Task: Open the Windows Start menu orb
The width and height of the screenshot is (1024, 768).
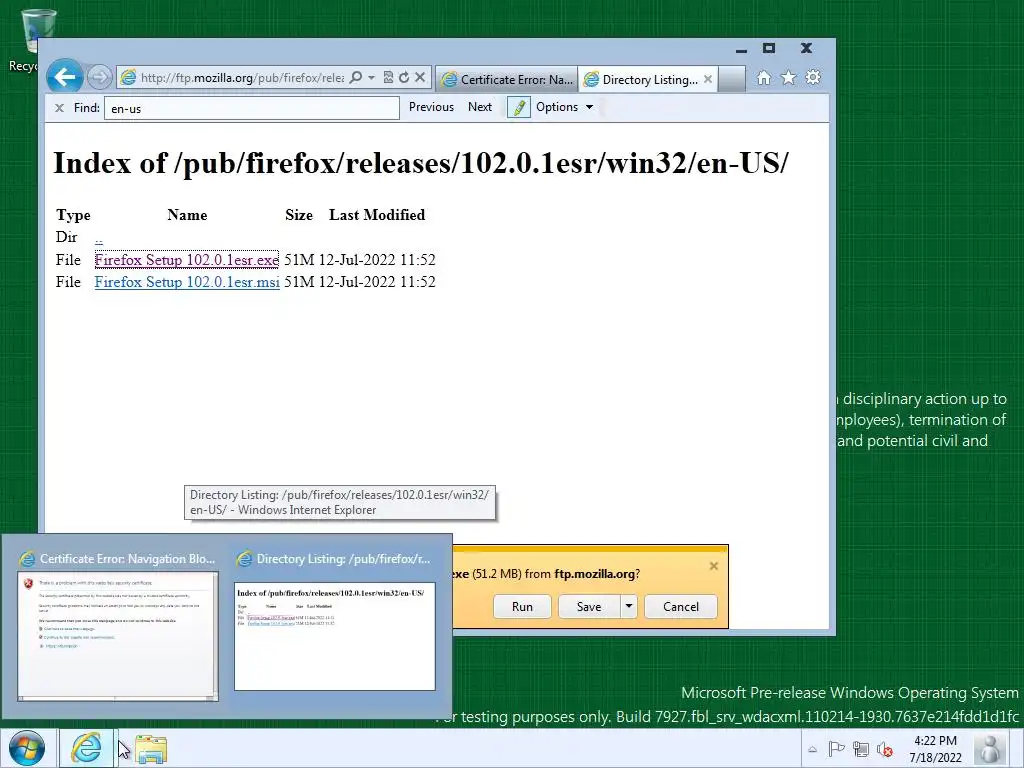Action: (27, 748)
